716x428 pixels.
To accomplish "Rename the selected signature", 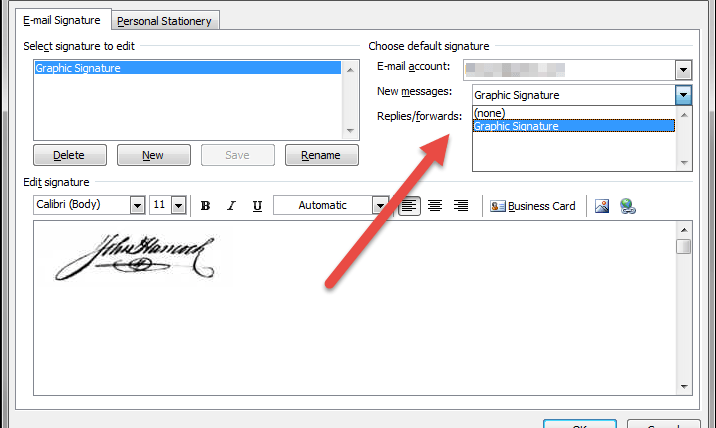I will pos(322,155).
